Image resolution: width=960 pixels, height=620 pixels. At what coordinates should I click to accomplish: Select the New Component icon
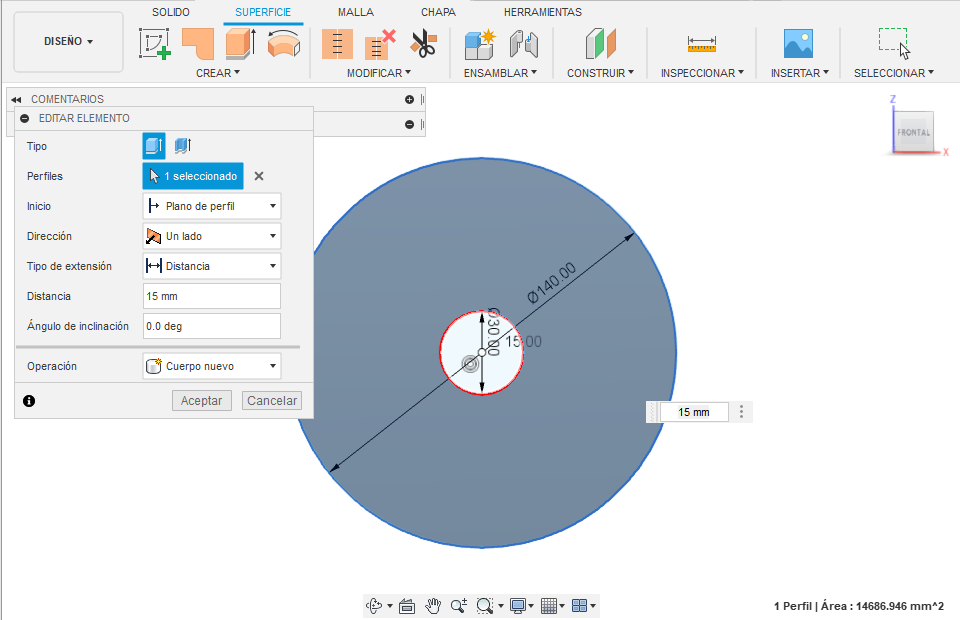click(479, 43)
